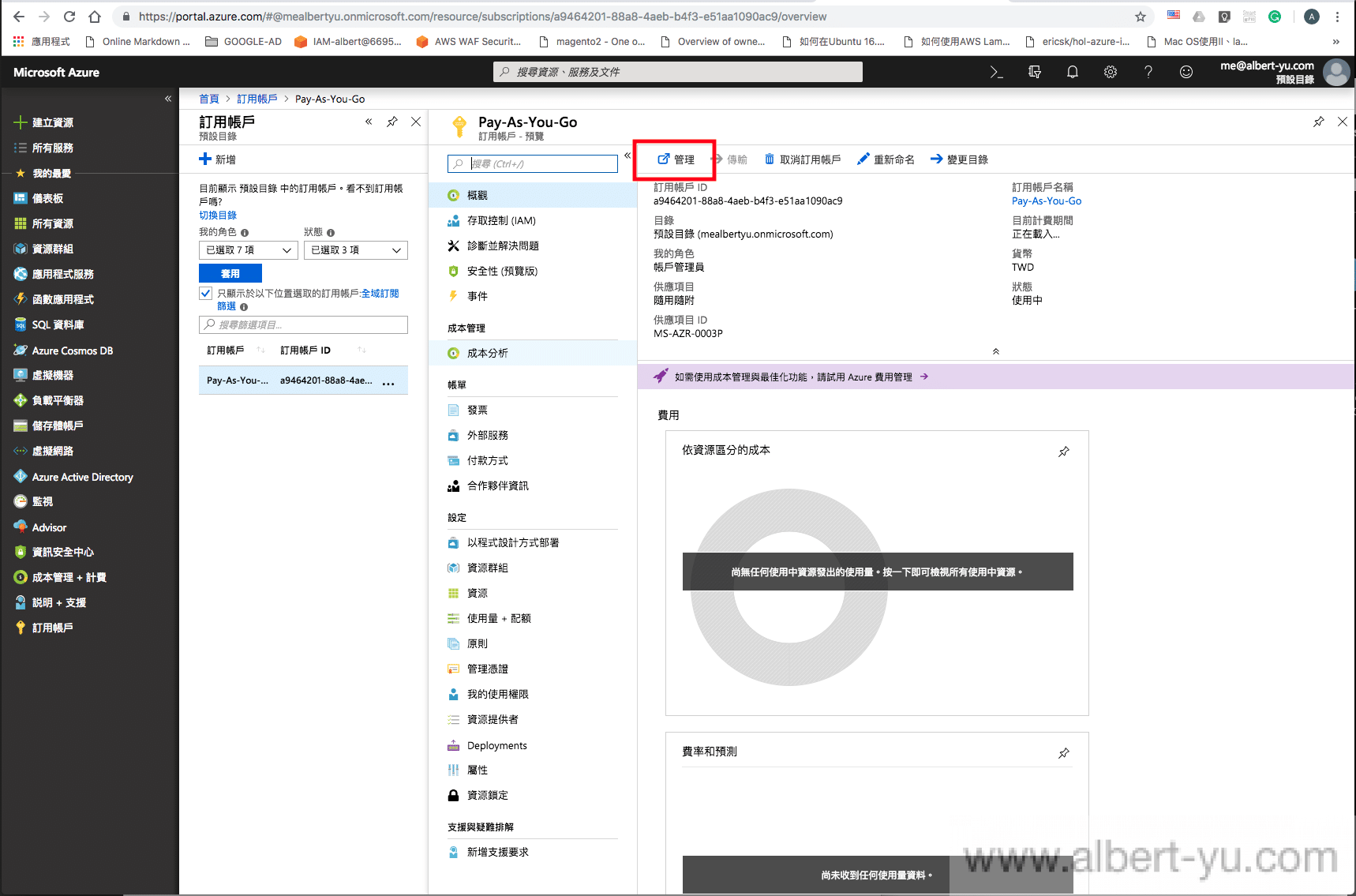Screen dimensions: 1356x896
Task: Select 付款方式 menu item
Action: coord(533,460)
